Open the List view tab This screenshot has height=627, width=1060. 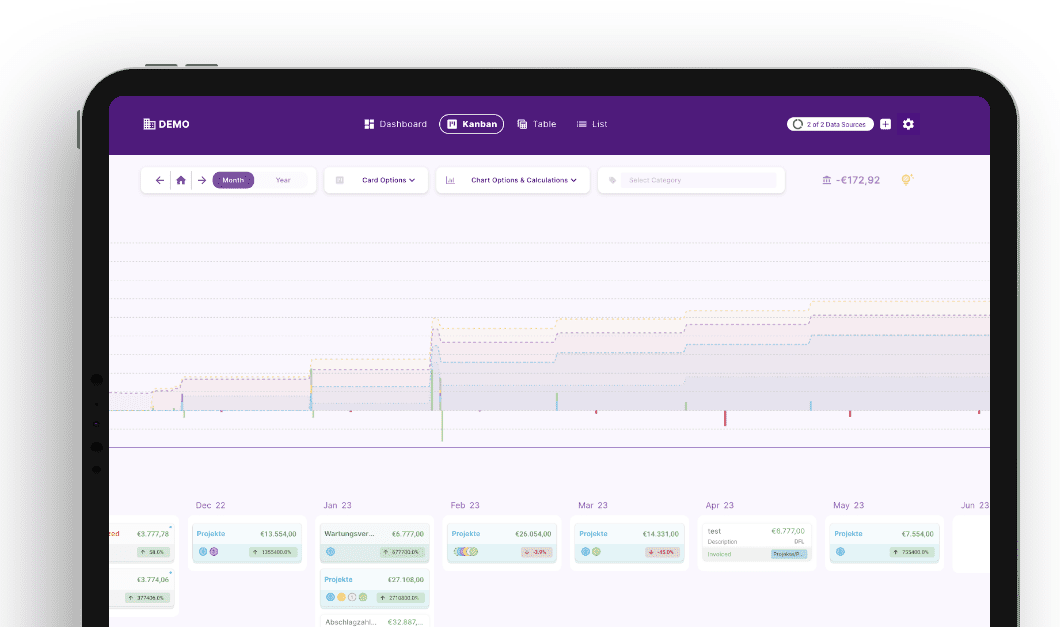[x=592, y=124]
